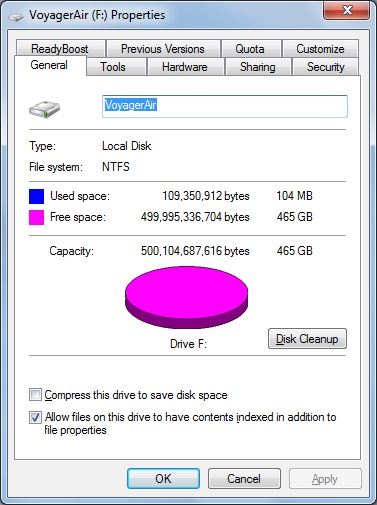377x505 pixels.
Task: Go to the Quota tab
Action: (251, 49)
